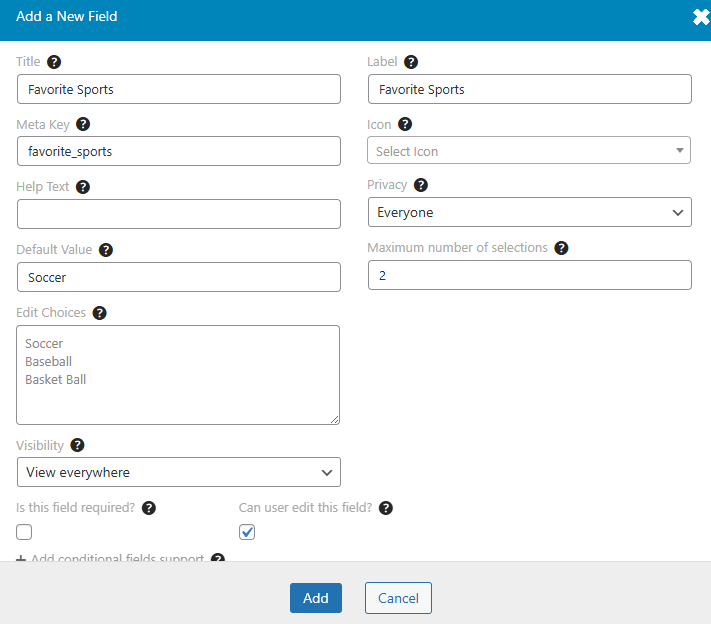711x624 pixels.
Task: Open the Privacy dropdown showing Everyone
Action: (x=530, y=212)
